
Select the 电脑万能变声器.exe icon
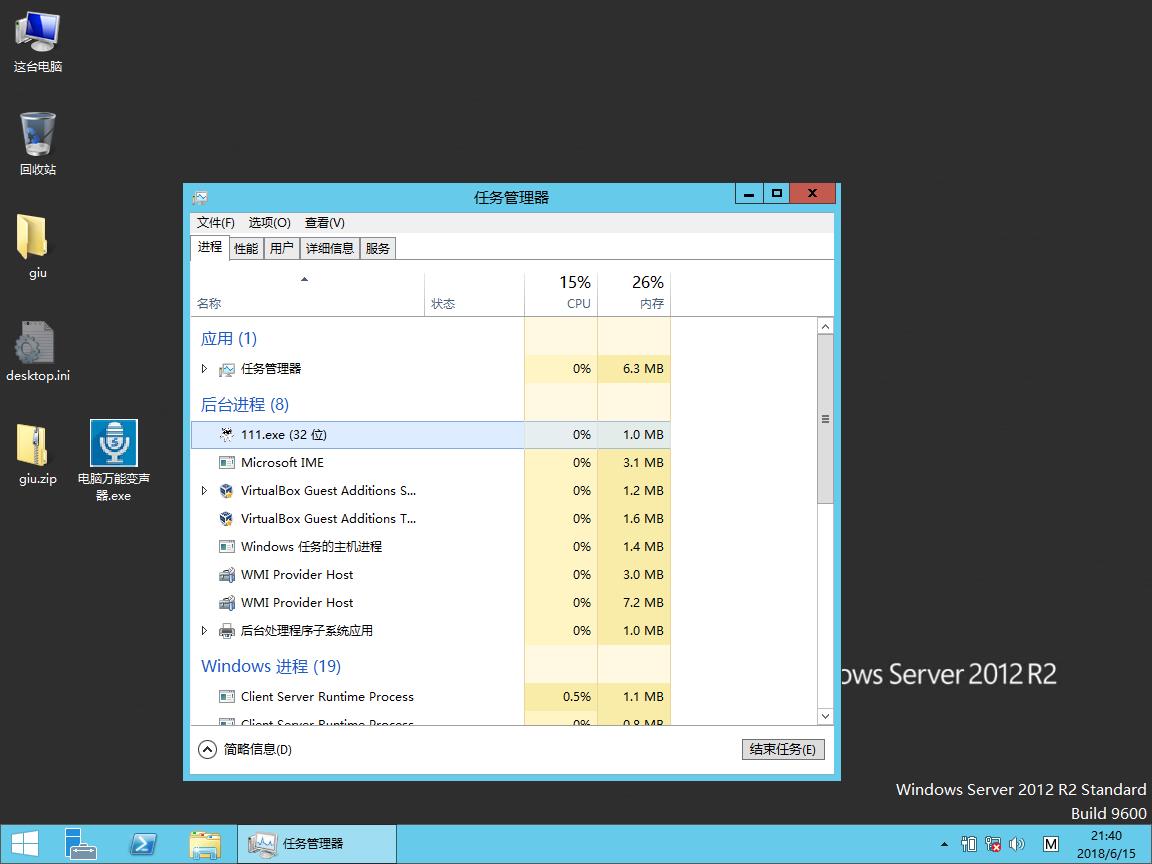tap(114, 443)
